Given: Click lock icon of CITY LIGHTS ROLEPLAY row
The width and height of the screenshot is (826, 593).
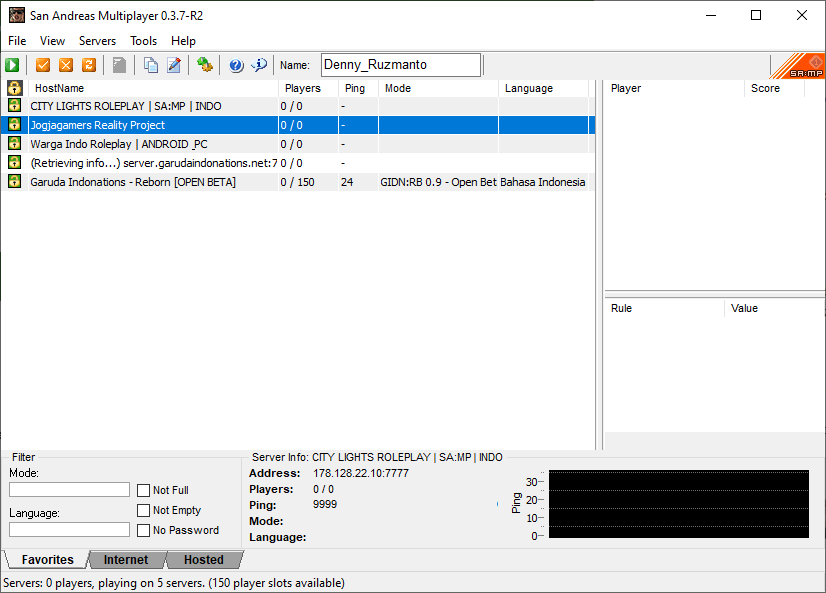Looking at the screenshot, I should (14, 106).
